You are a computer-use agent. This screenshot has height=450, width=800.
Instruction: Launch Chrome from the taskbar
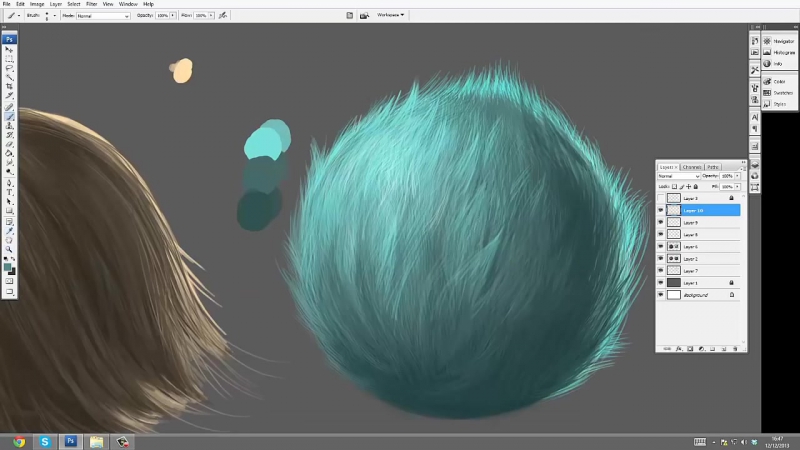(19, 440)
